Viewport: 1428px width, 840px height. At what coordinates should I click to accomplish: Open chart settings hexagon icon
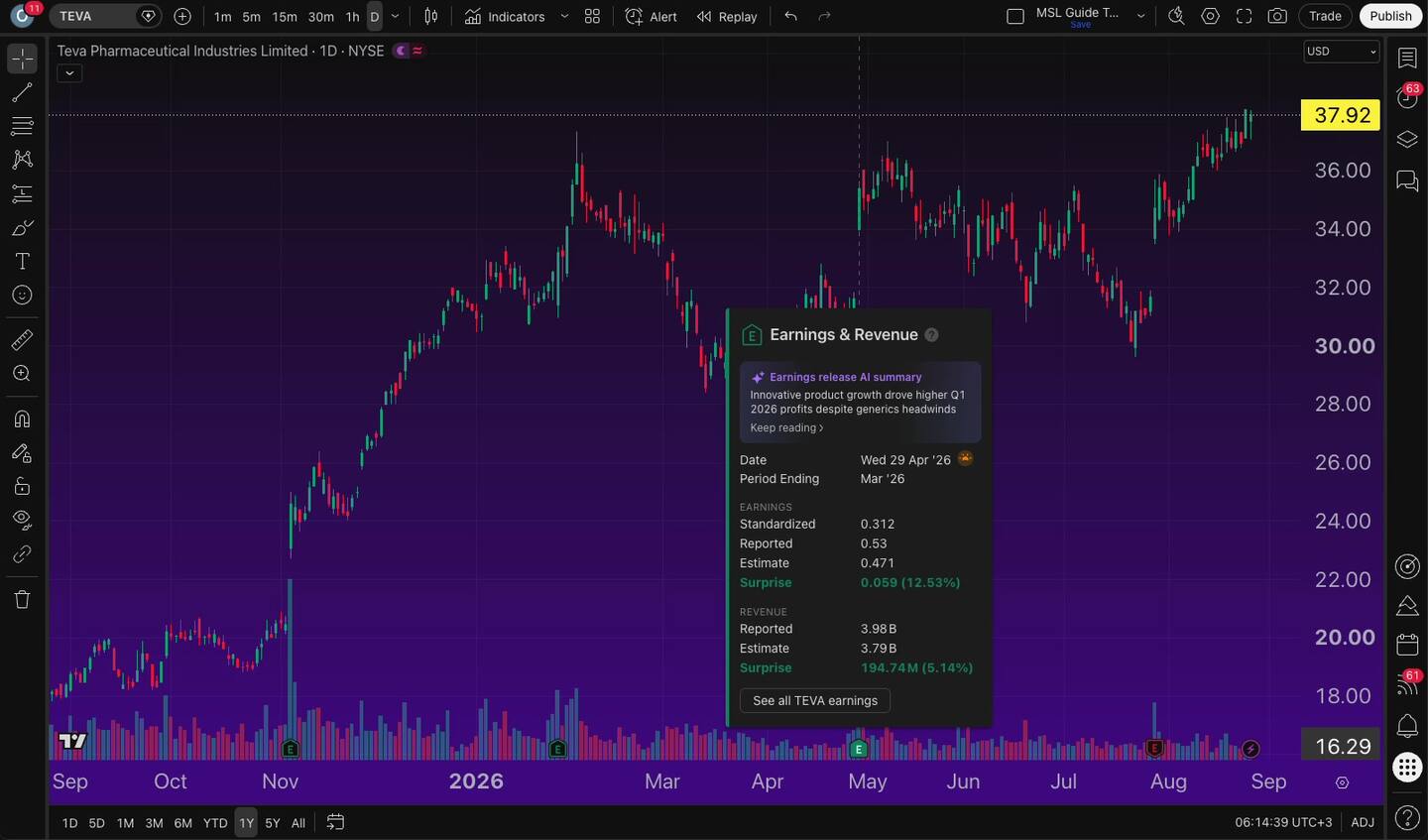(1210, 16)
